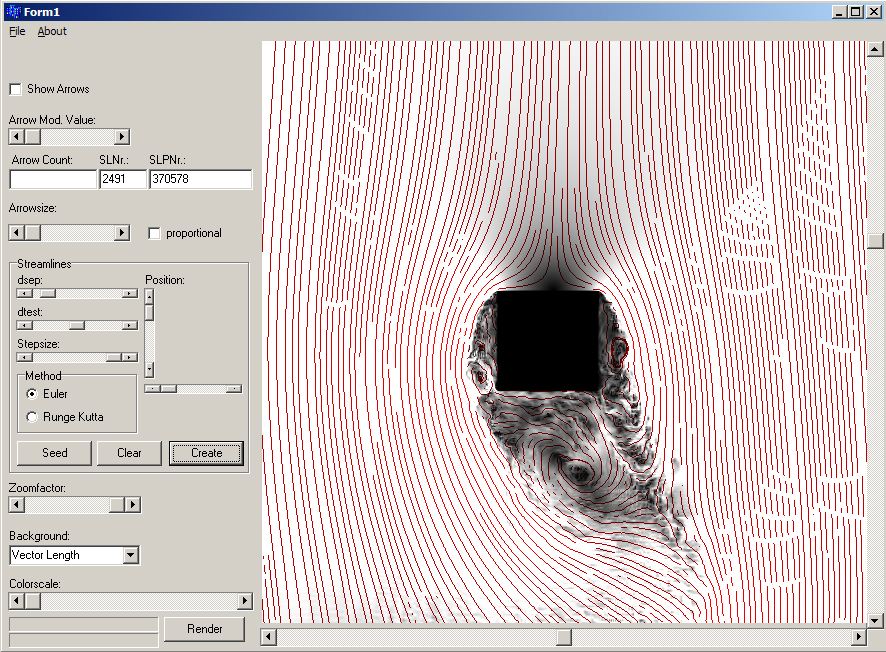Enable the Show Arrows checkbox
The width and height of the screenshot is (886, 652).
(15, 89)
